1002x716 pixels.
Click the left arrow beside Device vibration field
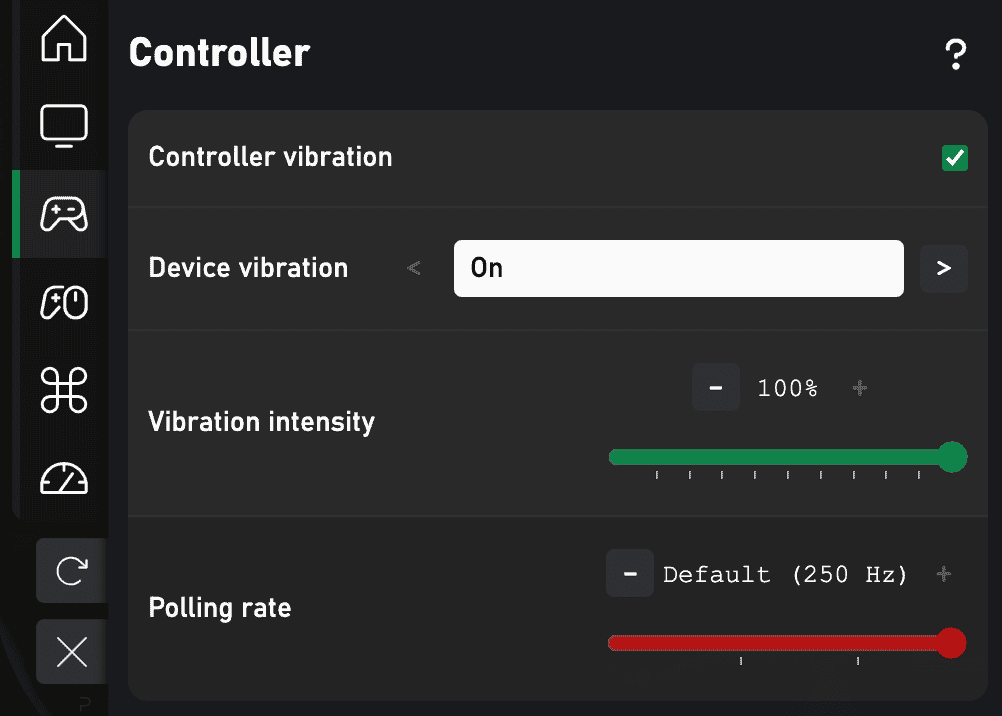coord(413,268)
